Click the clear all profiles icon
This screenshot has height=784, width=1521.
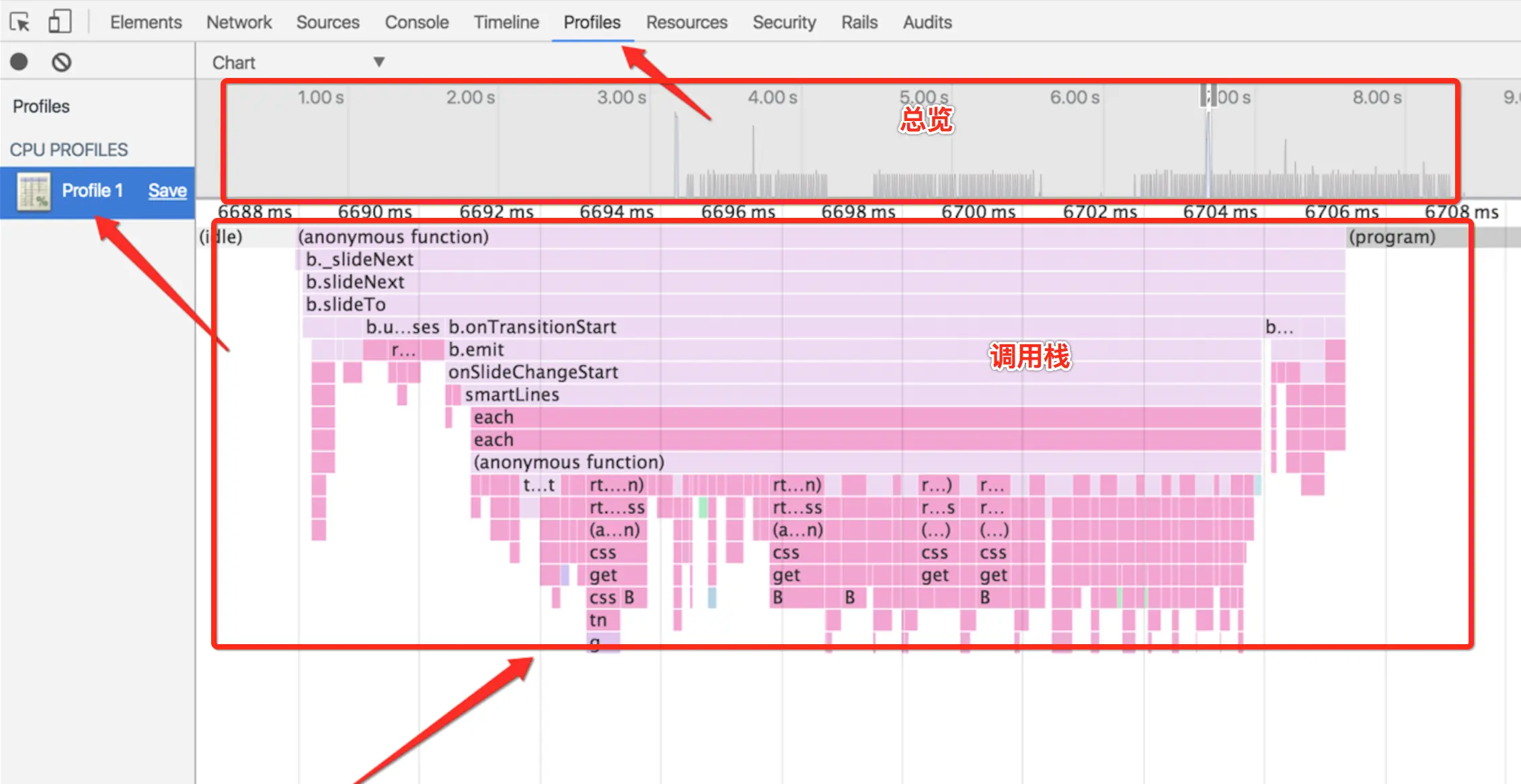point(61,63)
